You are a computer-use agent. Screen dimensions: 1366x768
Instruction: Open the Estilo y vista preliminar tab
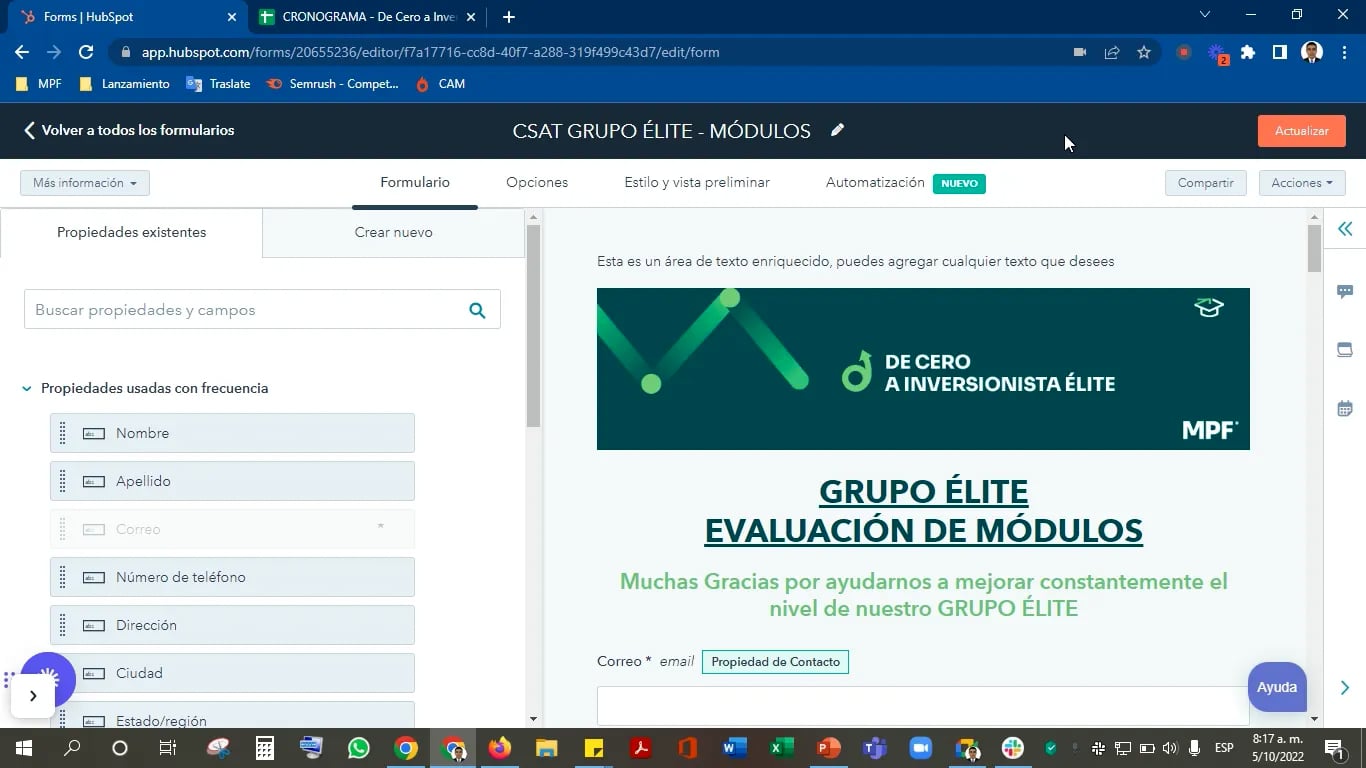697,183
